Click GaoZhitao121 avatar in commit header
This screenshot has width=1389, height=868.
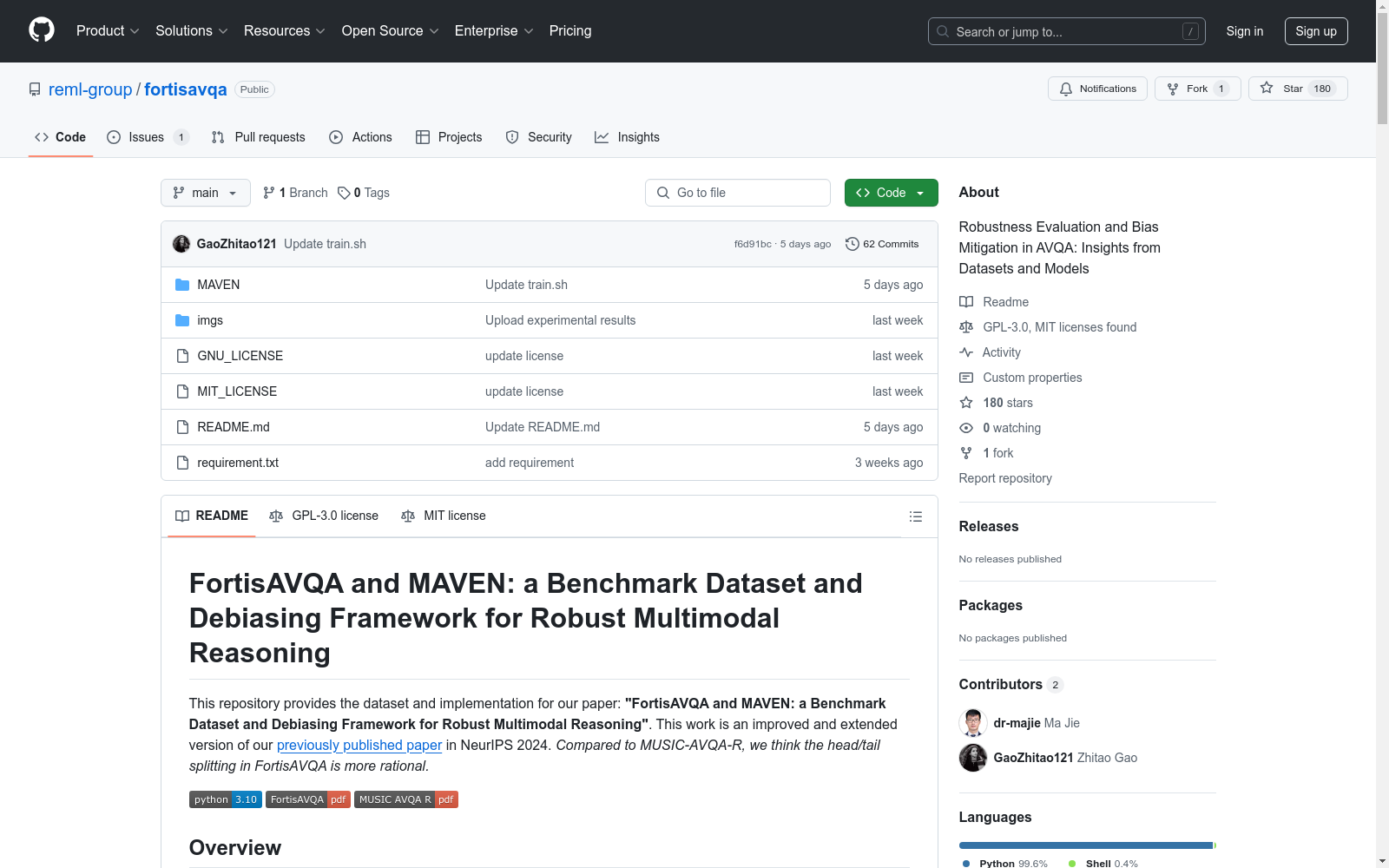click(181, 244)
